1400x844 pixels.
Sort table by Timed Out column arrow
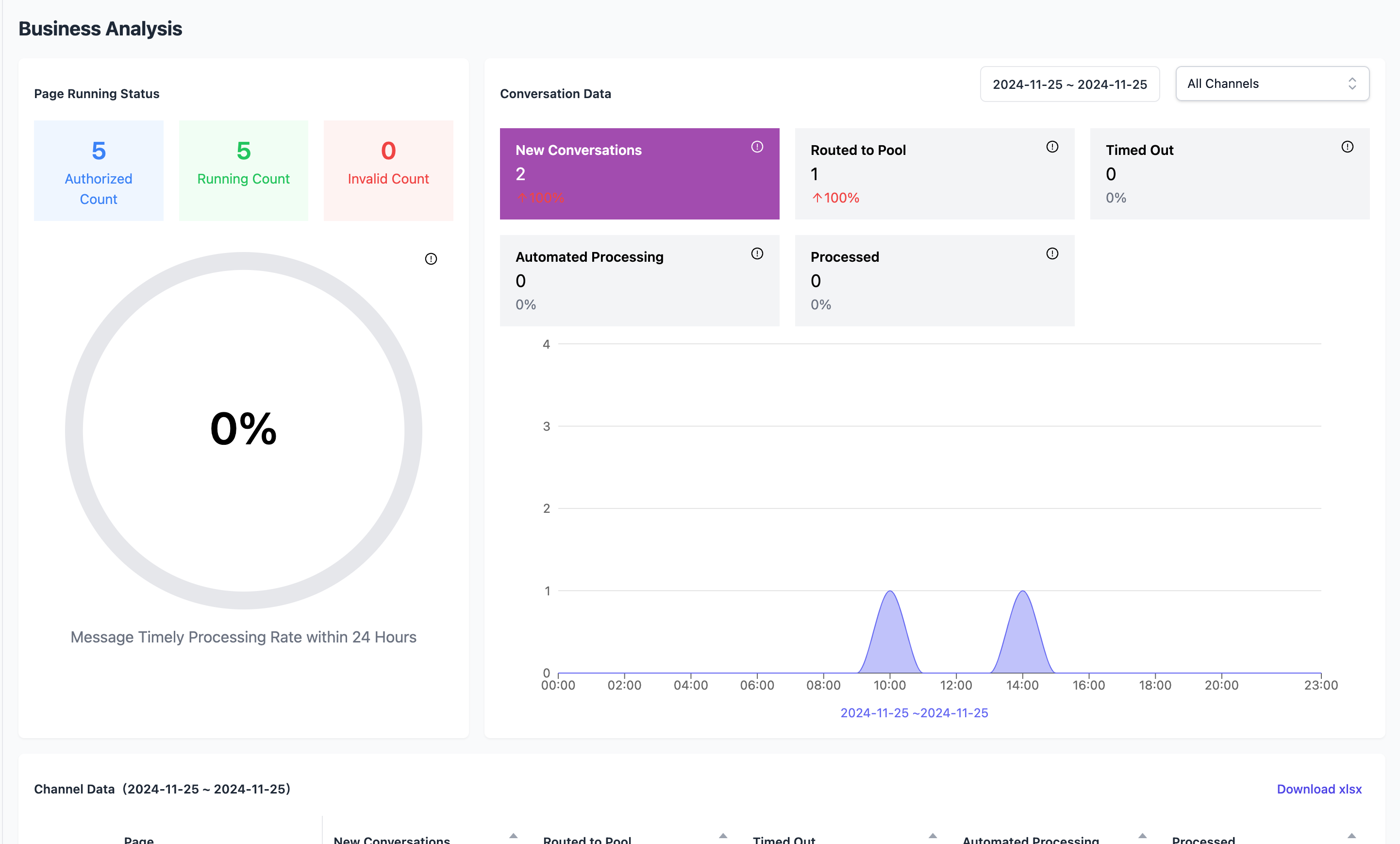933,836
